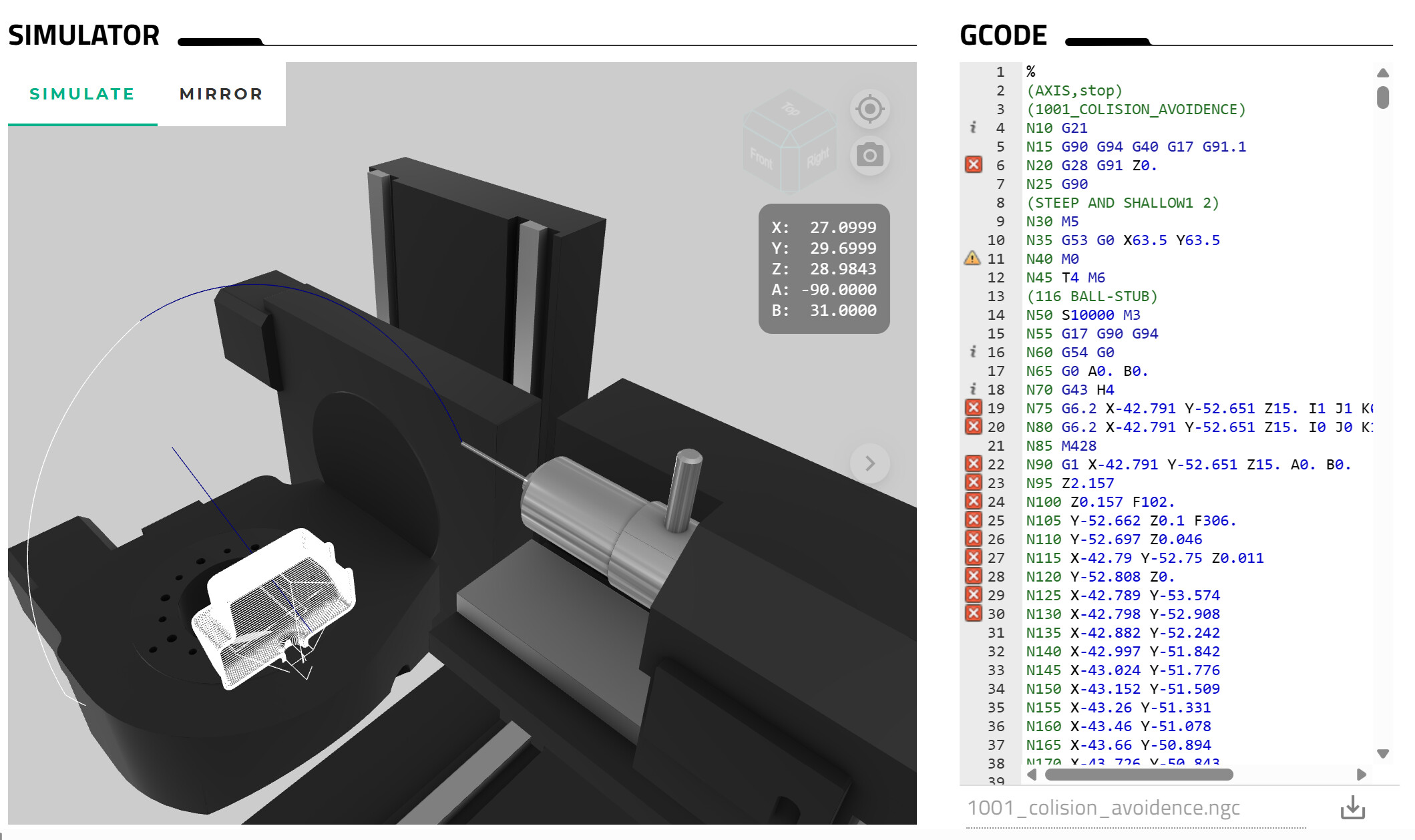
Task: Click the error icon on line 6
Action: [x=973, y=165]
